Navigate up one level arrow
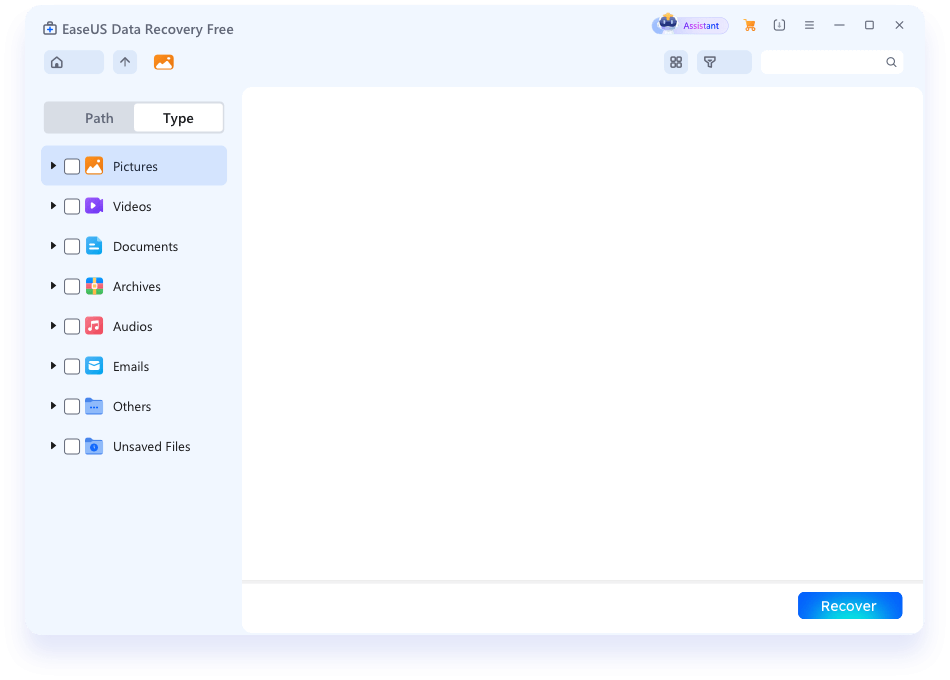Viewport: 950px width, 680px height. pos(125,62)
